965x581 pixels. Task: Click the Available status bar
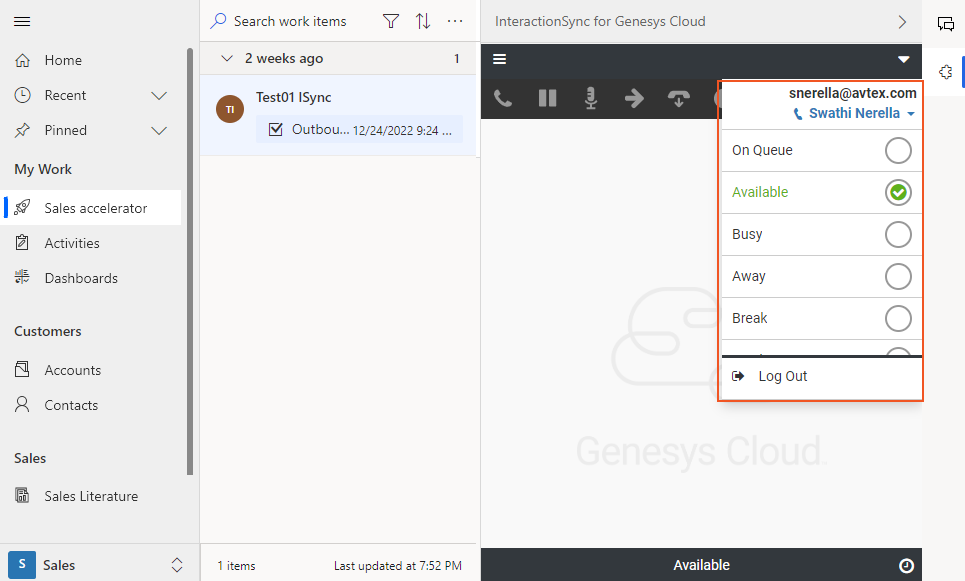tap(701, 565)
